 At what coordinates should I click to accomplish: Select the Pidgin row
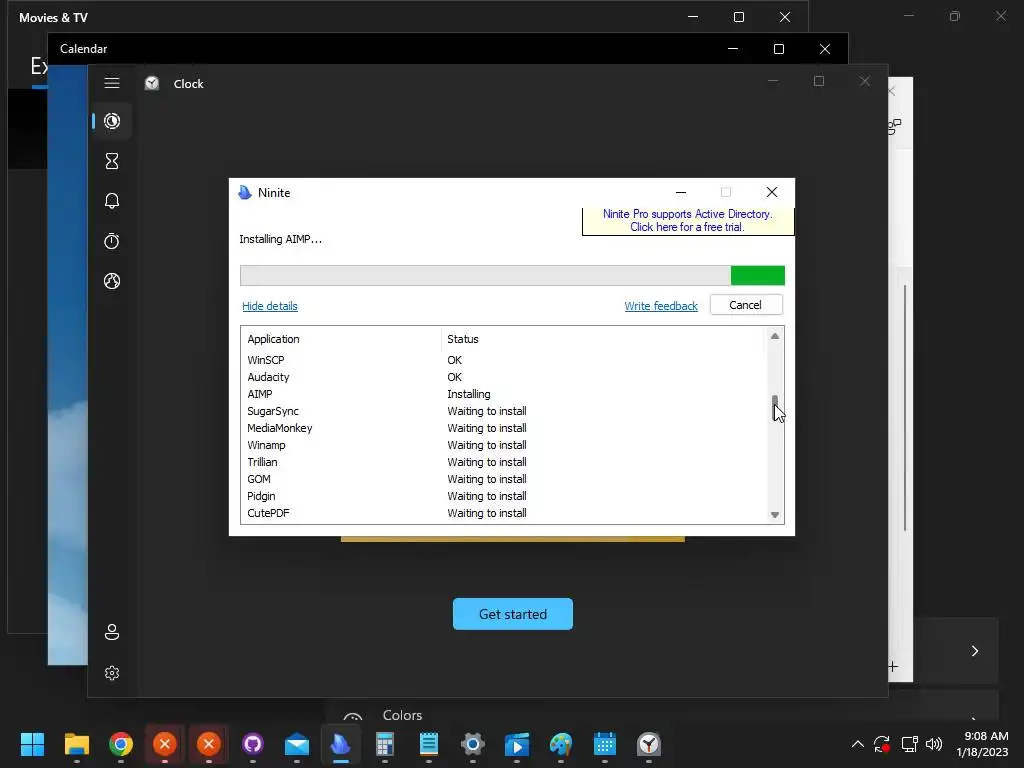point(504,496)
